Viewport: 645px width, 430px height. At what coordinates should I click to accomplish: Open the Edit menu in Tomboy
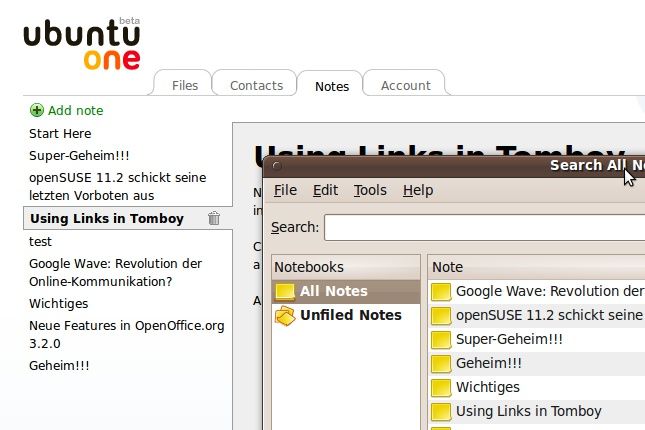click(x=325, y=191)
